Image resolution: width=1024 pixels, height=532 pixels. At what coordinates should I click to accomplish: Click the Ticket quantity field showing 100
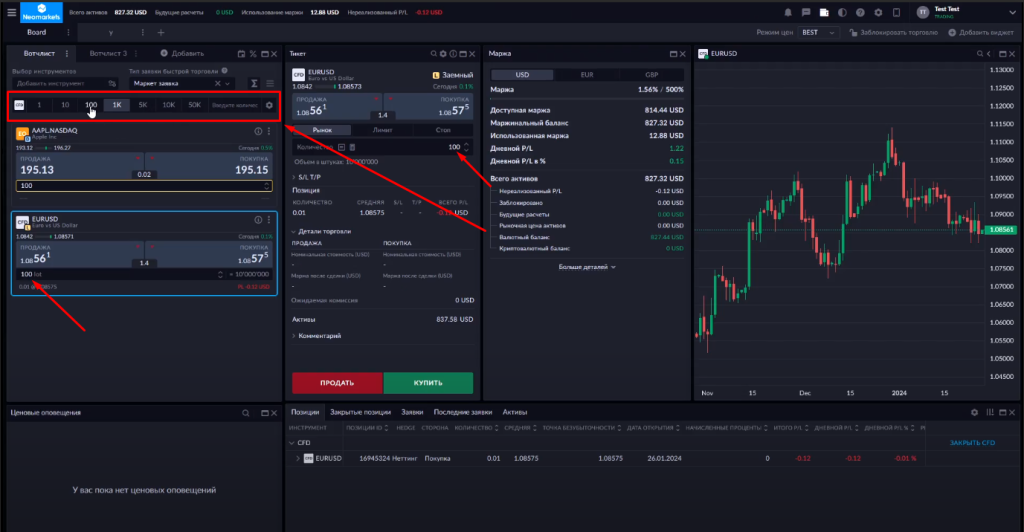coord(383,148)
